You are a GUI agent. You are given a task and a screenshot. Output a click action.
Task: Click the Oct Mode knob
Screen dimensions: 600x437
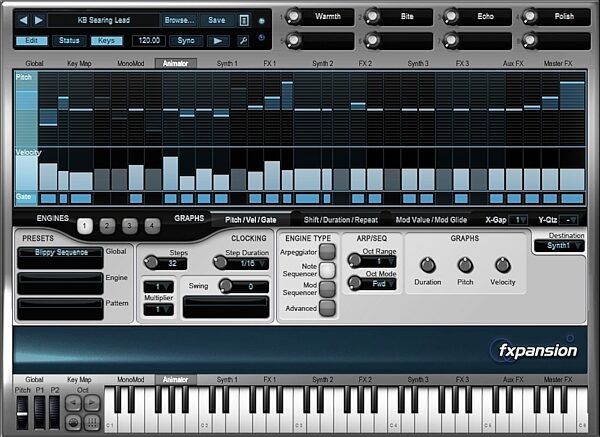(355, 283)
